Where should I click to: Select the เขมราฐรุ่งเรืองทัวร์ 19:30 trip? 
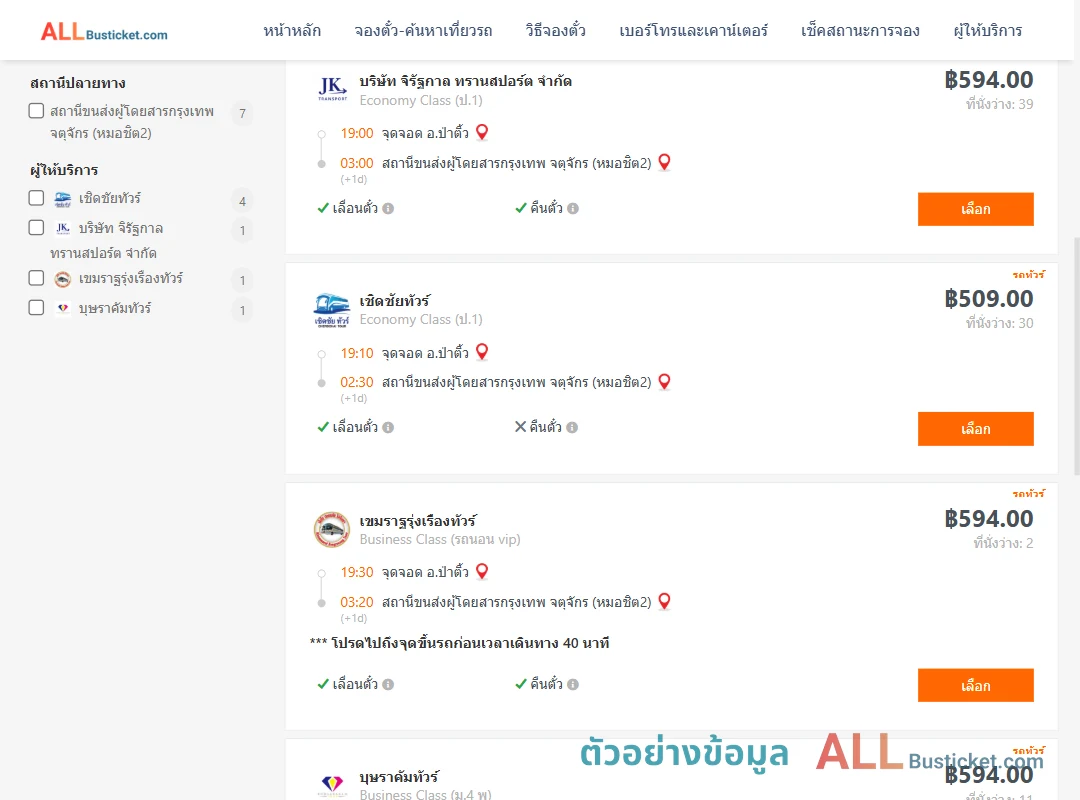(x=975, y=686)
